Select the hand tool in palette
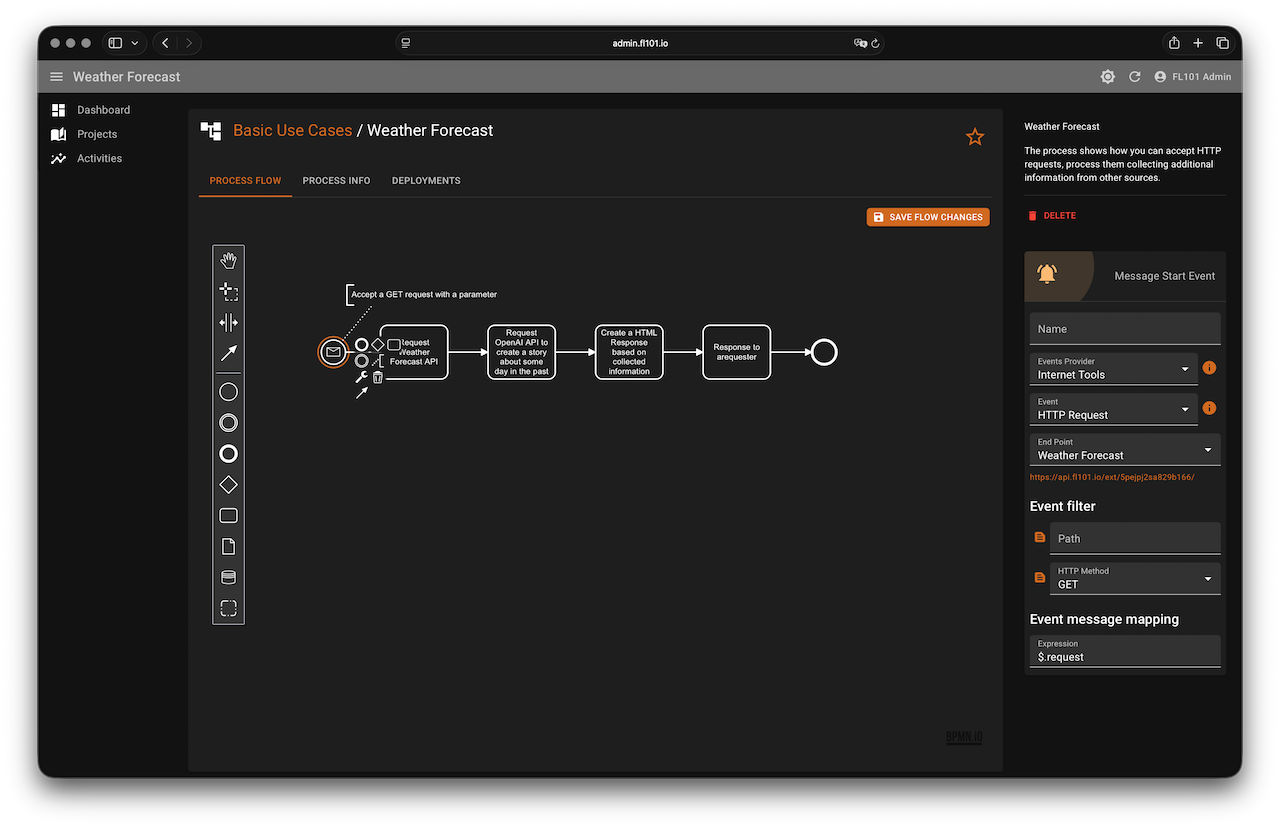 pos(228,261)
